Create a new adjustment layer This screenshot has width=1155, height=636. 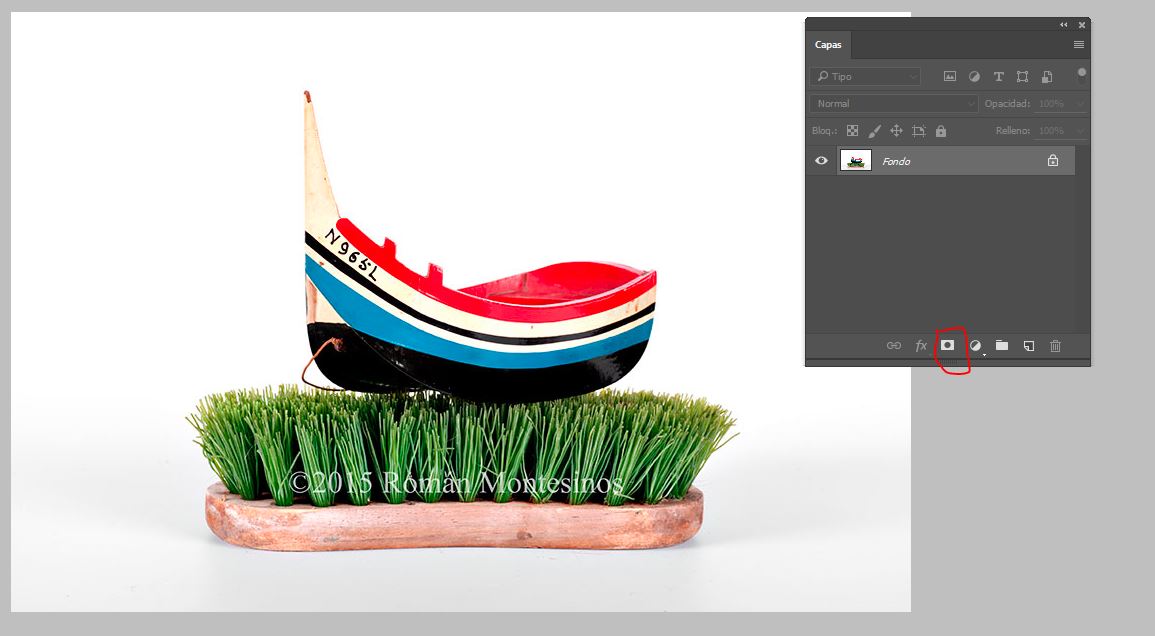pos(975,346)
